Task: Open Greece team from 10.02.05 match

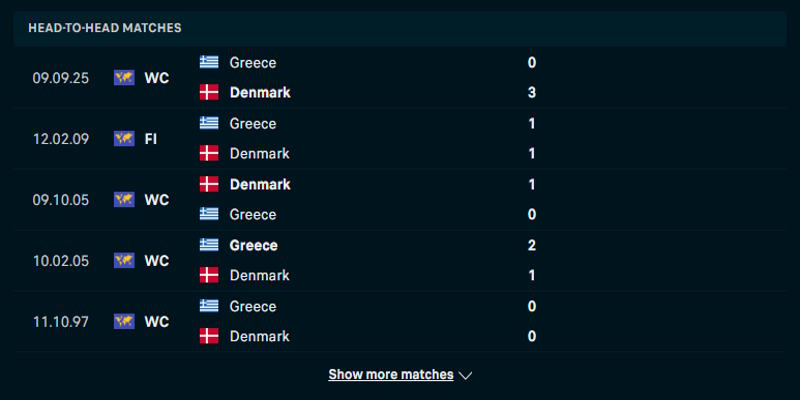Action: pos(254,245)
